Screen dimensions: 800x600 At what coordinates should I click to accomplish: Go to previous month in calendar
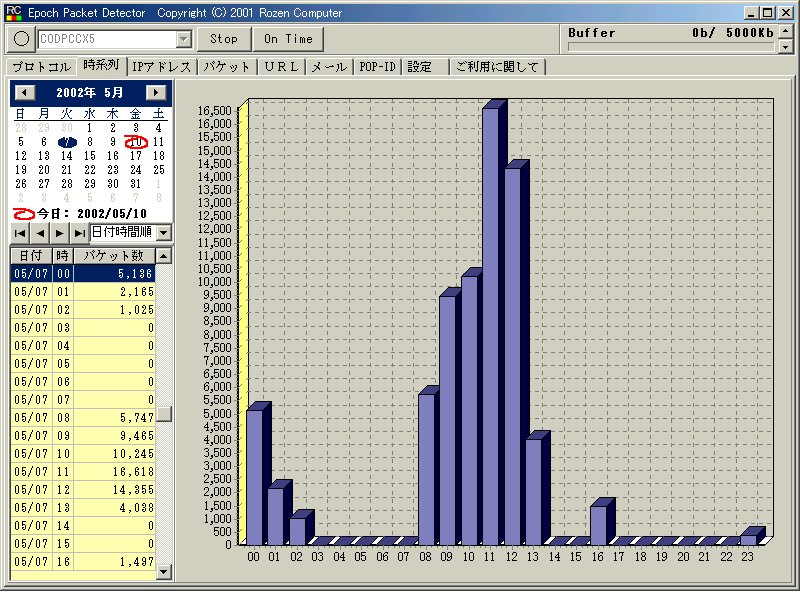(24, 92)
